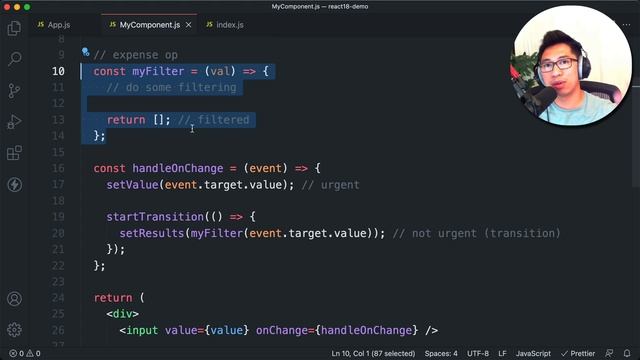Switch to the App.js tab
The height and width of the screenshot is (360, 640).
point(54,25)
